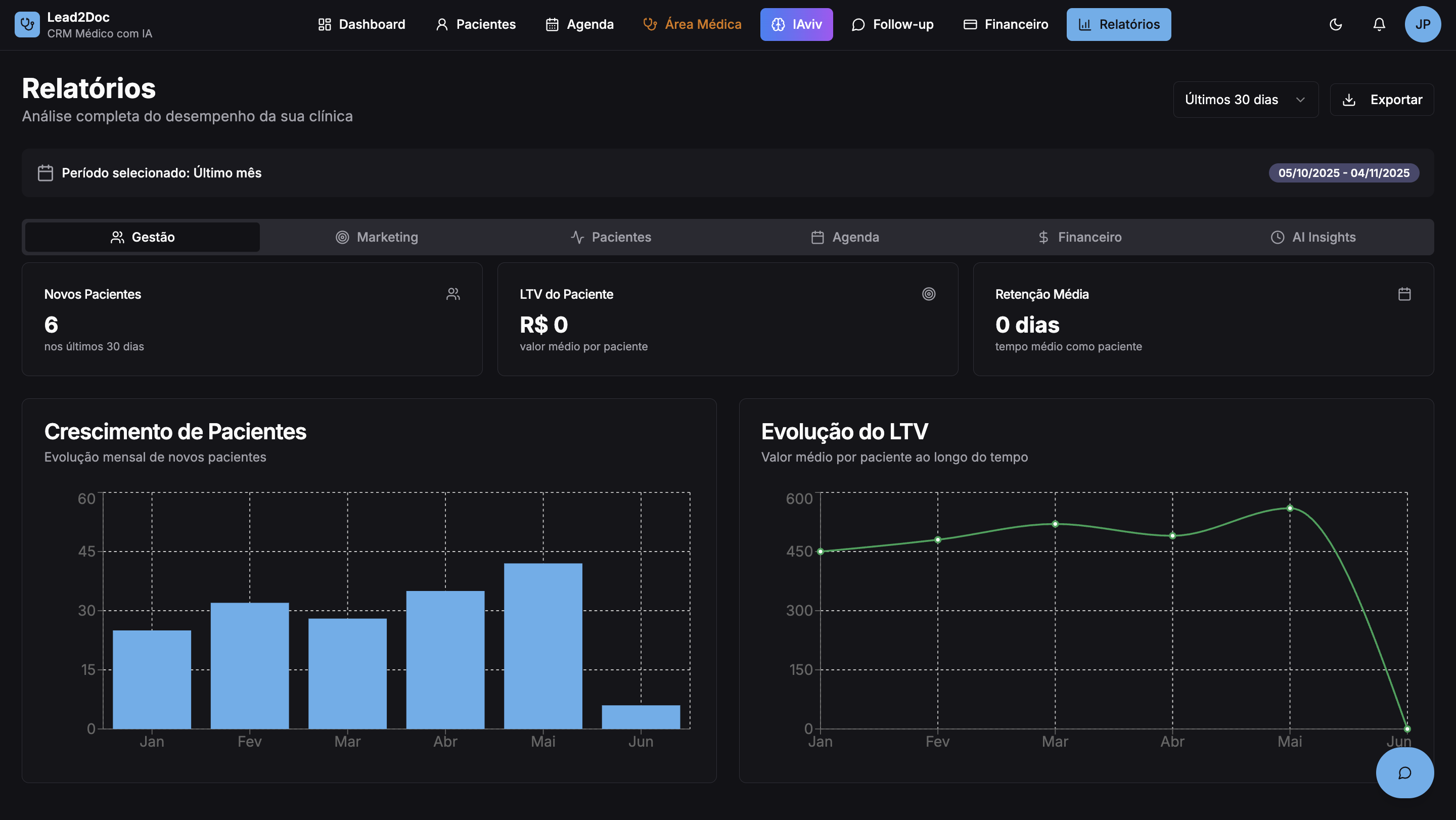Click the Exportar button

1381,100
